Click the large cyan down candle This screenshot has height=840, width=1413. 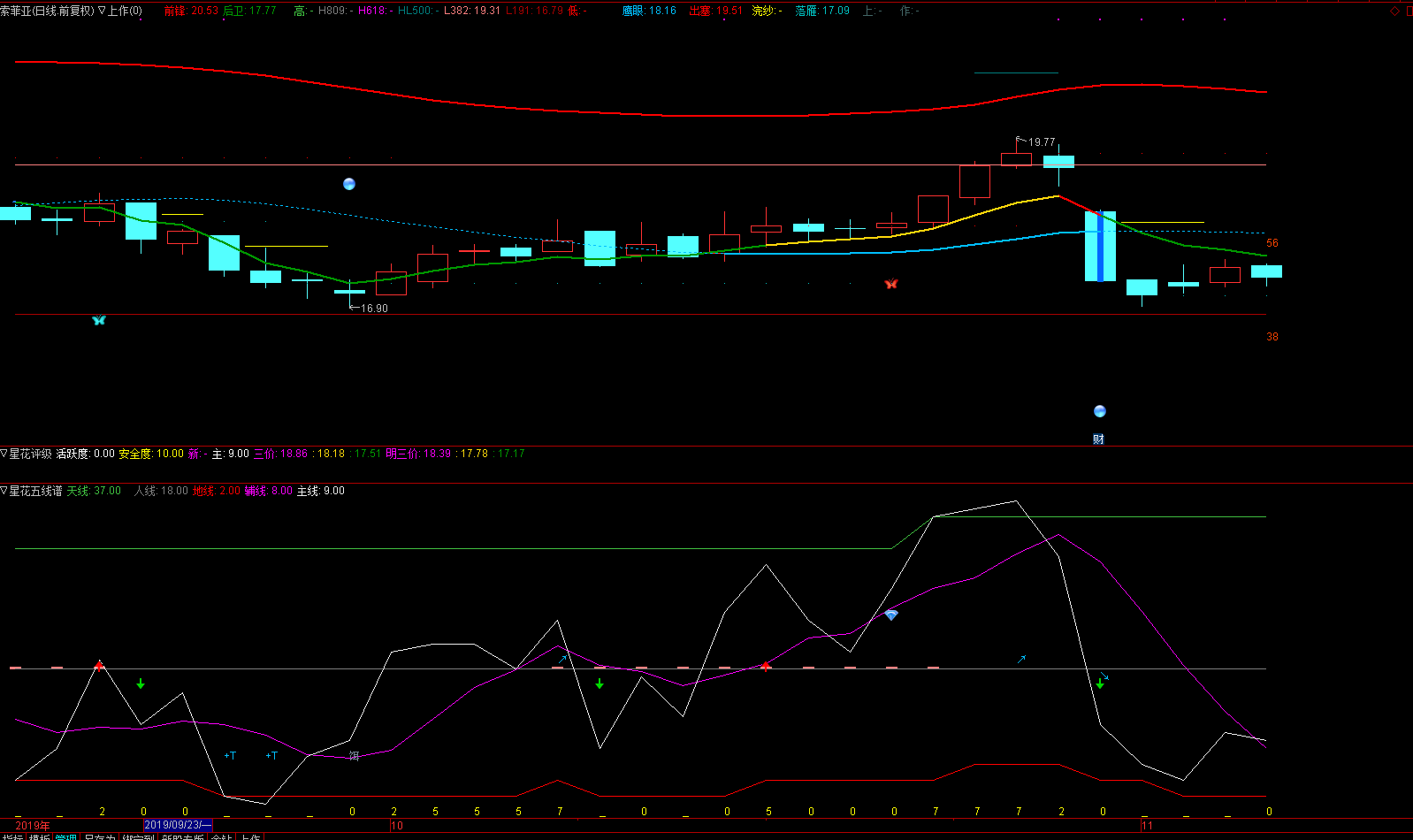coord(1100,246)
